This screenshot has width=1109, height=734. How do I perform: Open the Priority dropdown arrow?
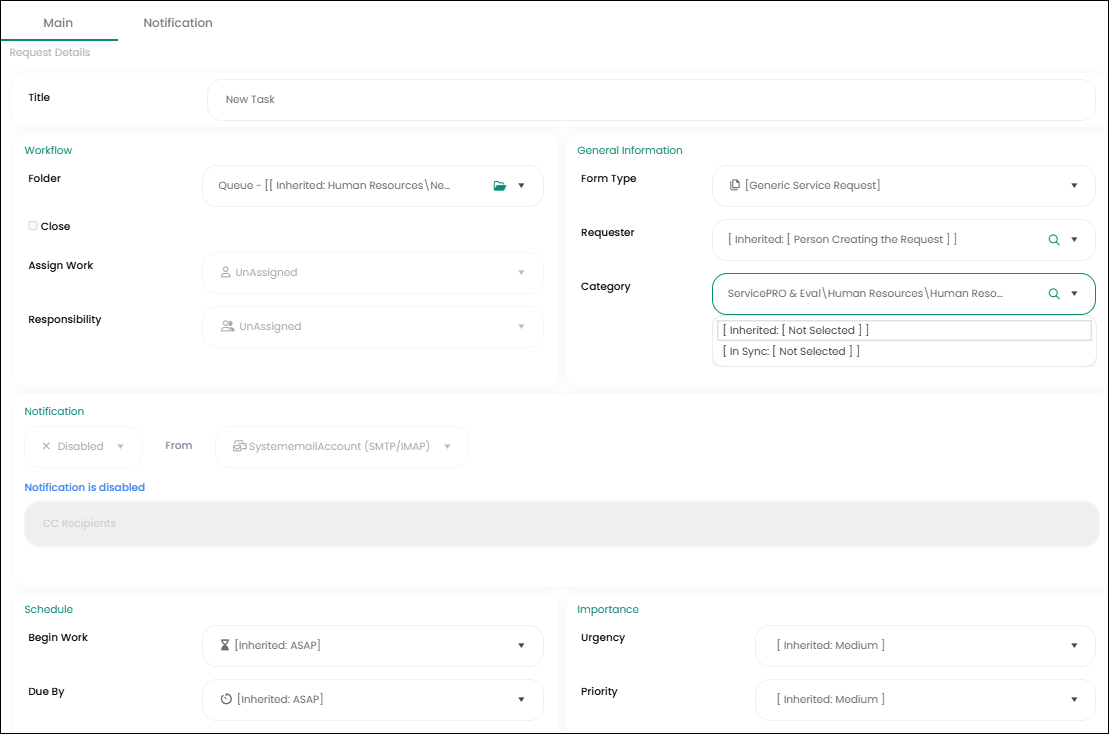[x=1074, y=700]
